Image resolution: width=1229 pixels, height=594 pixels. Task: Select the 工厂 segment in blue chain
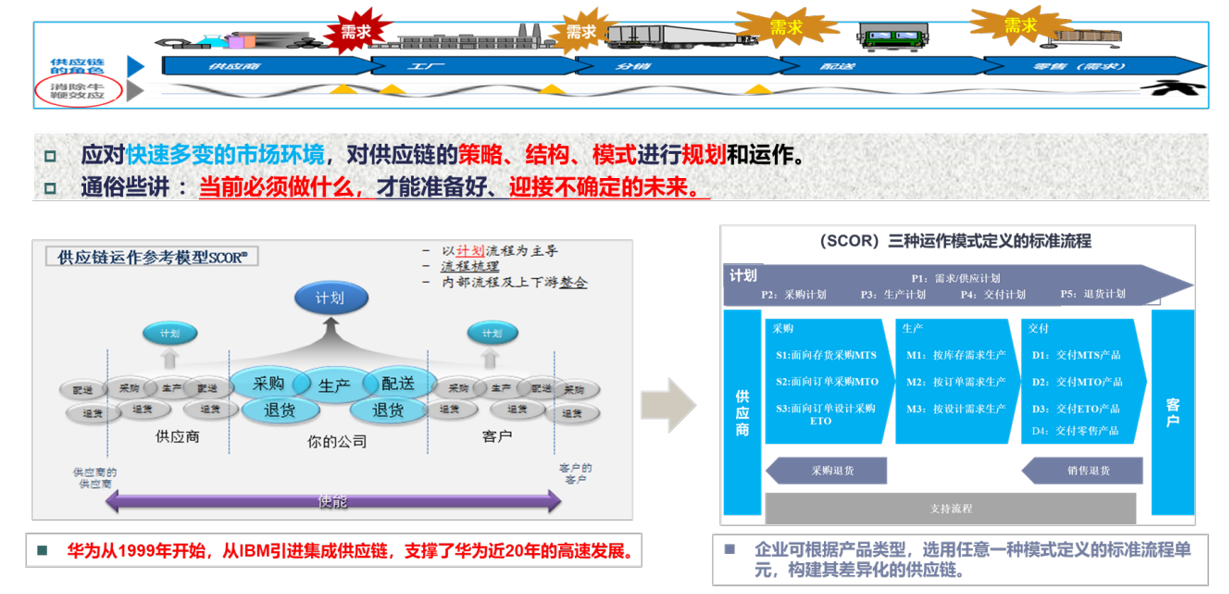pos(420,67)
